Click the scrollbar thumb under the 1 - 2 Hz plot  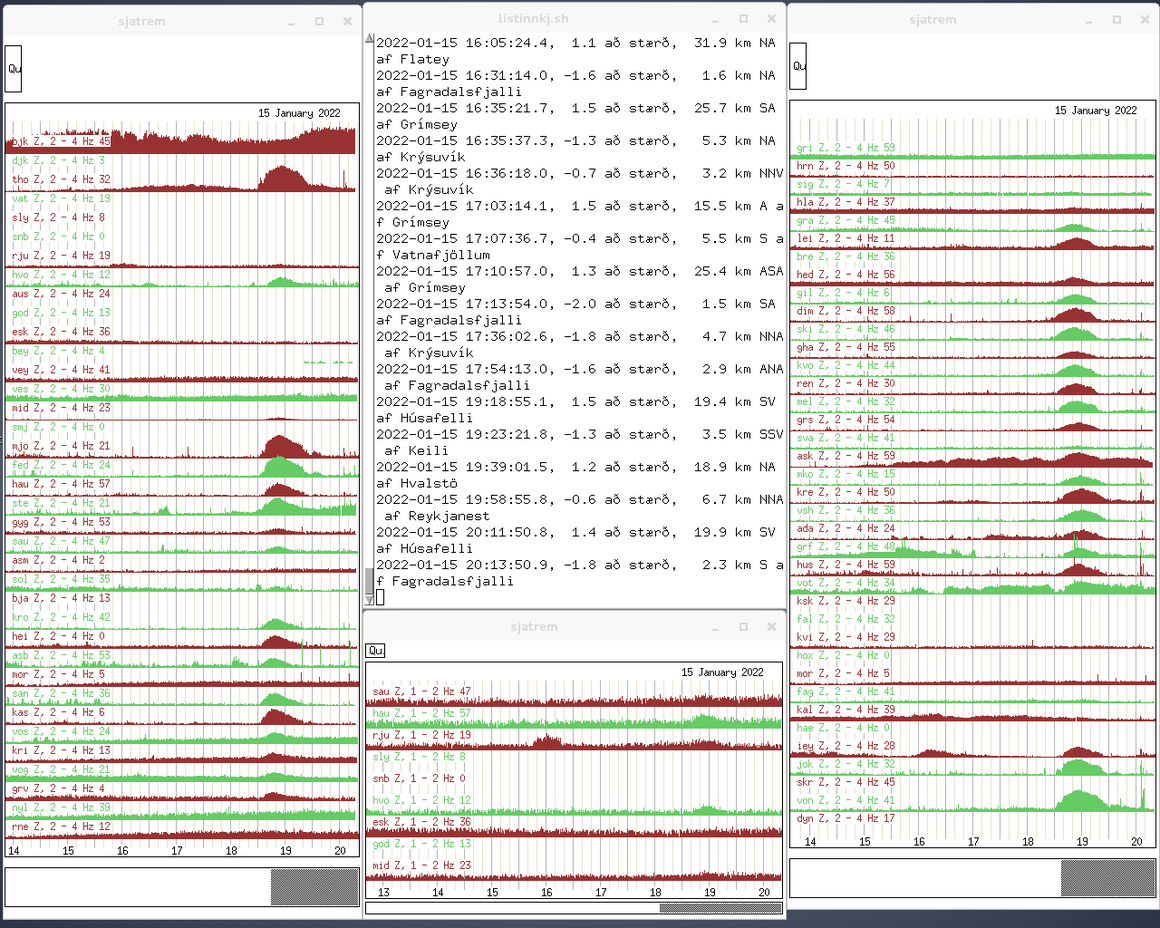(720, 909)
